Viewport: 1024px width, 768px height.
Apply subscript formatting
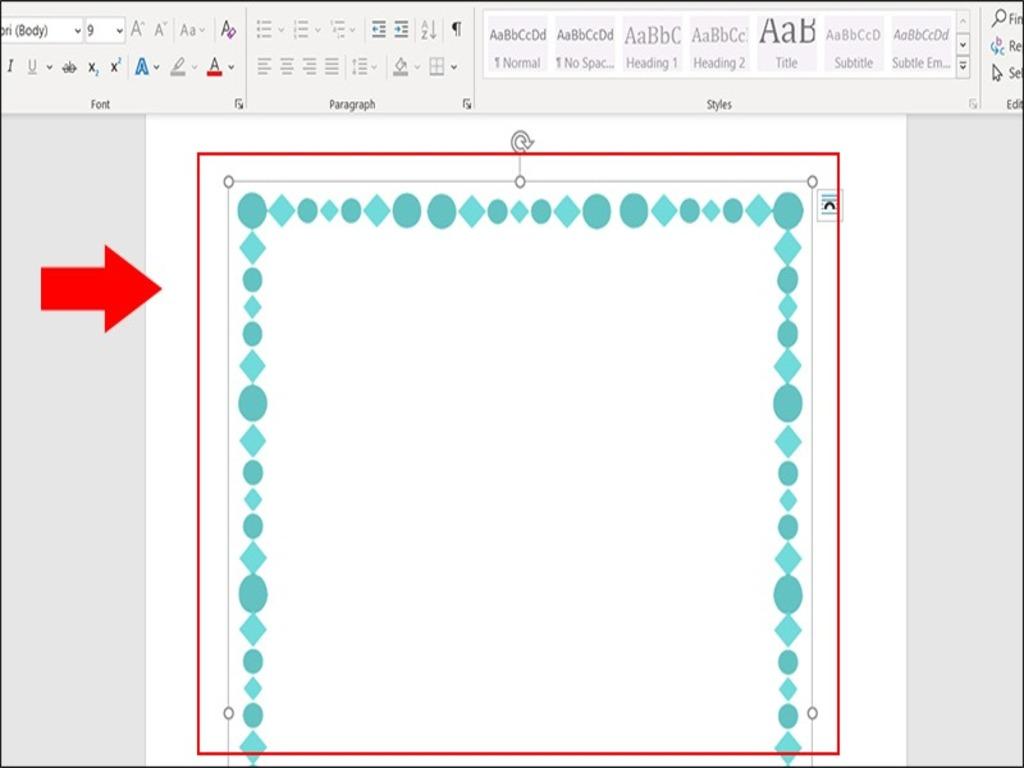click(93, 67)
